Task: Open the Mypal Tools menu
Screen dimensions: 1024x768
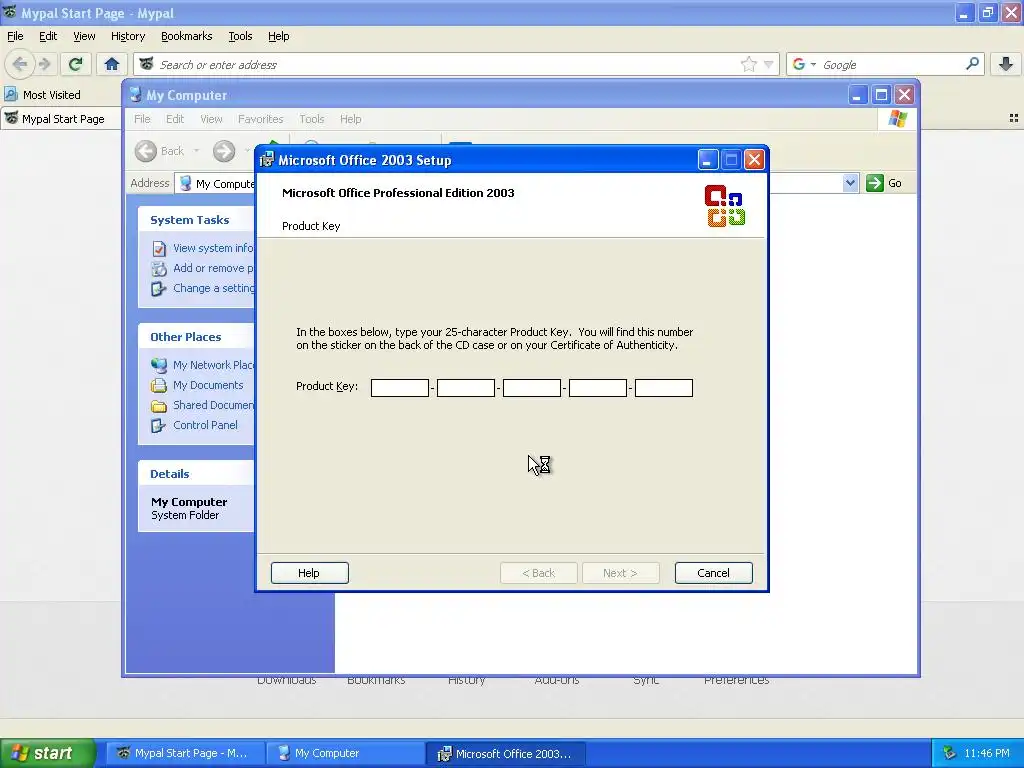Action: click(240, 36)
